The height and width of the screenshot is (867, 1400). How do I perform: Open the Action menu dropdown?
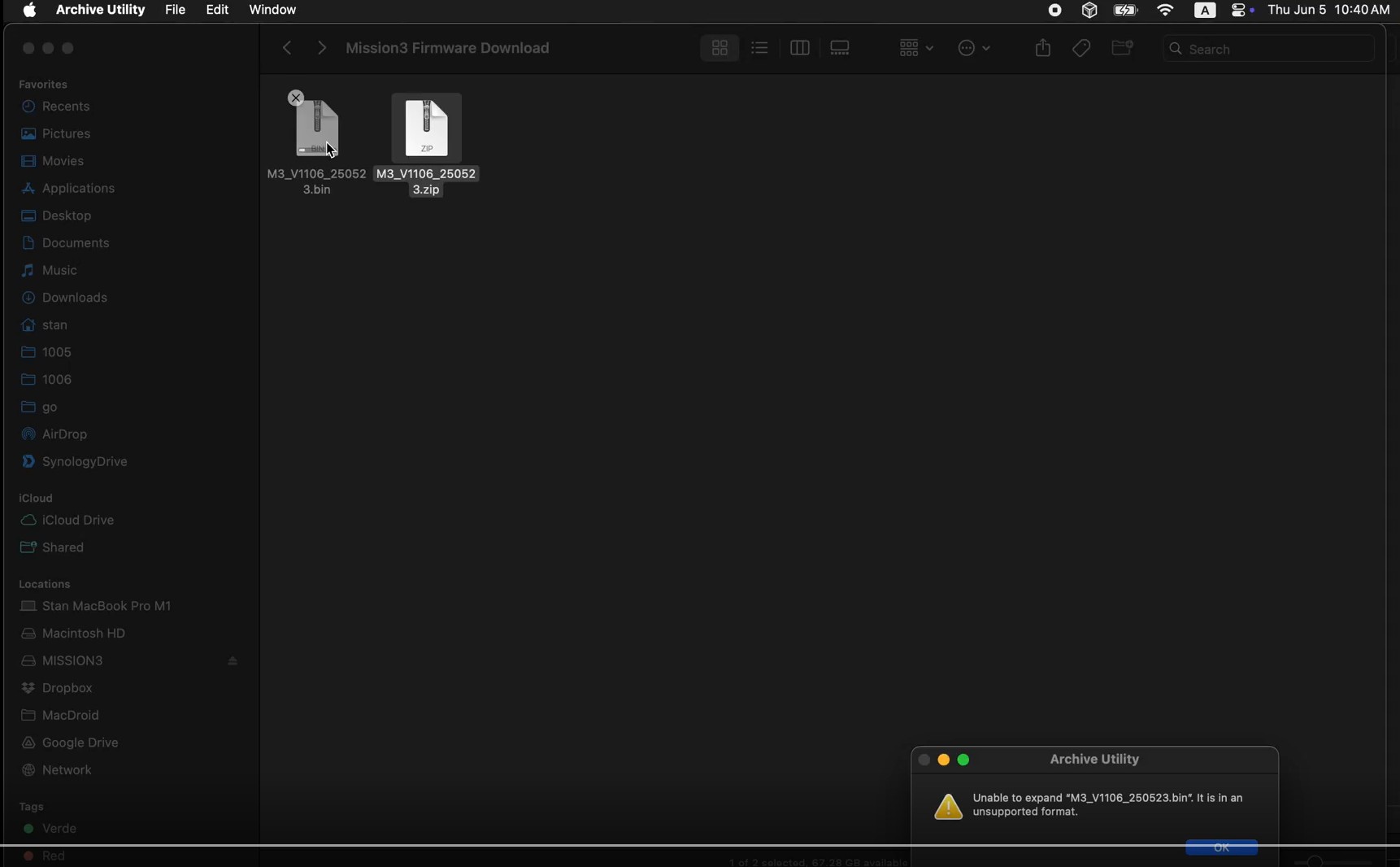pos(974,49)
